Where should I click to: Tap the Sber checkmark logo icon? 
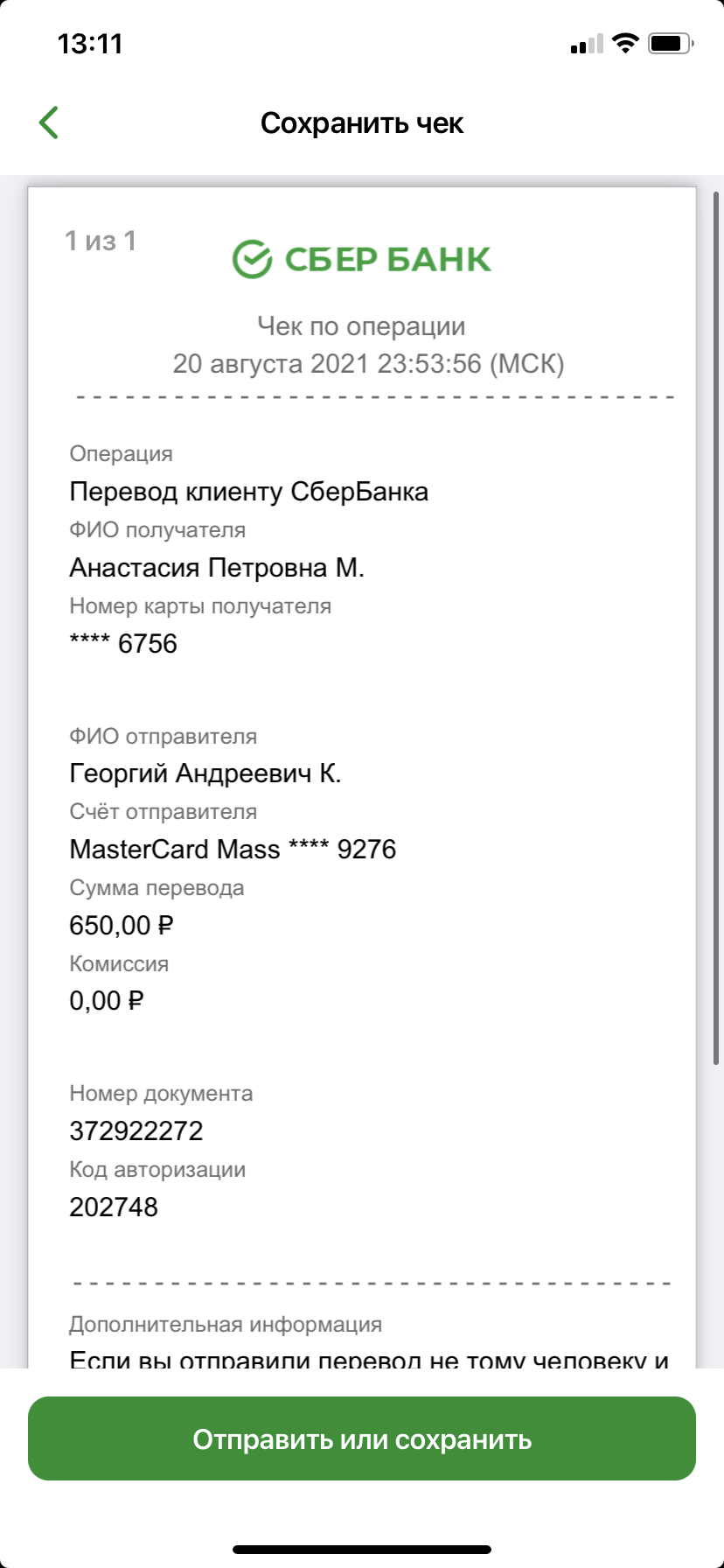(x=252, y=259)
